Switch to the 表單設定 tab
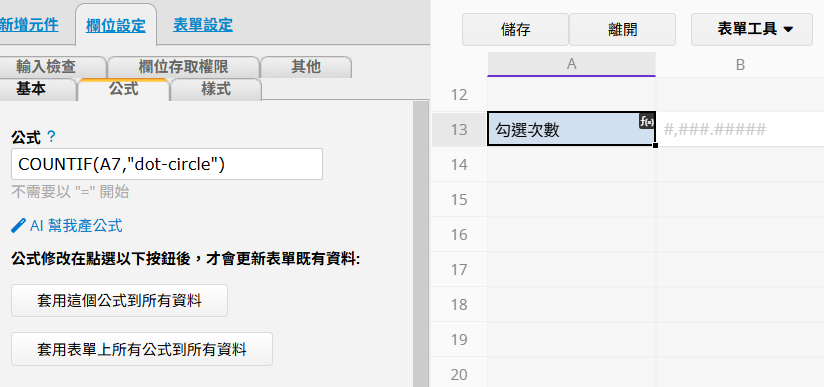Viewport: 824px width, 387px height. point(203,25)
